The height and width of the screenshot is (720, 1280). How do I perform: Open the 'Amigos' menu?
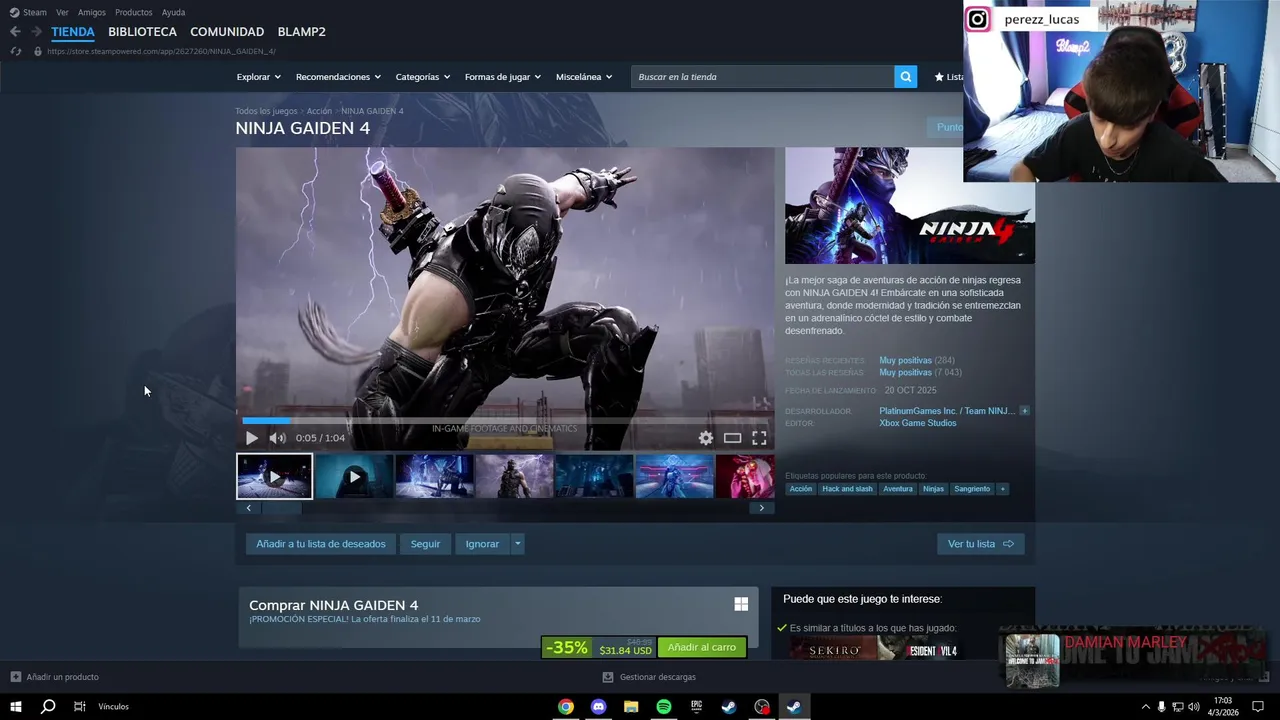click(x=92, y=12)
